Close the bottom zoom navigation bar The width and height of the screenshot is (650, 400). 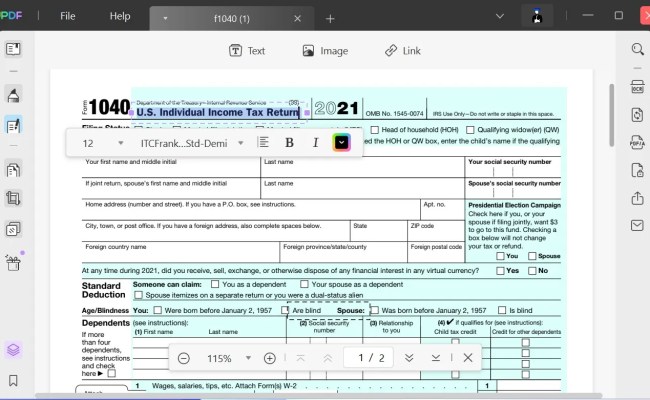click(x=468, y=358)
